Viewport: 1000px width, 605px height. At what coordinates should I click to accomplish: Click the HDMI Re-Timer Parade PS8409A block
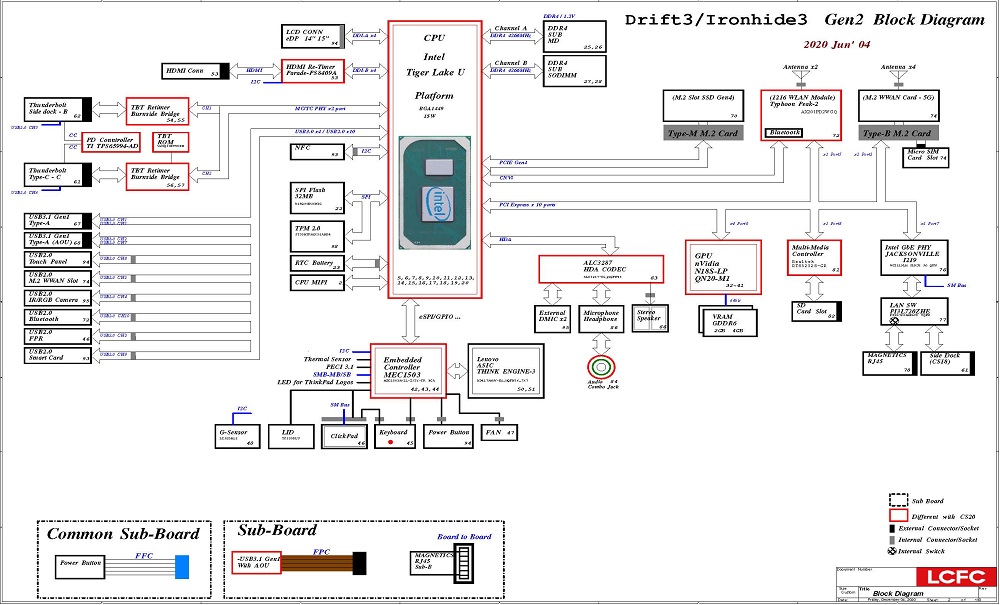pos(313,71)
